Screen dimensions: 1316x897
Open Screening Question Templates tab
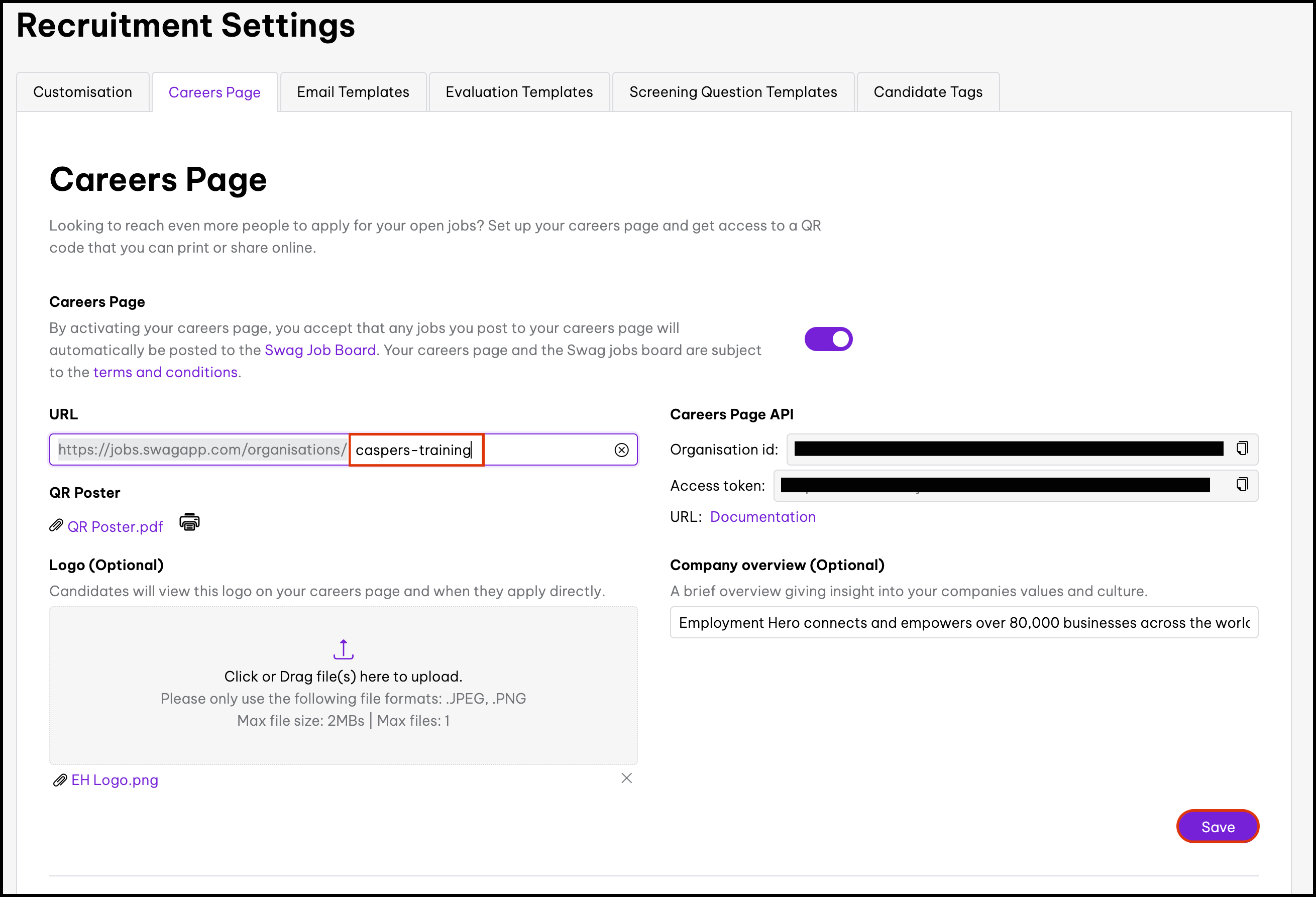pos(733,92)
